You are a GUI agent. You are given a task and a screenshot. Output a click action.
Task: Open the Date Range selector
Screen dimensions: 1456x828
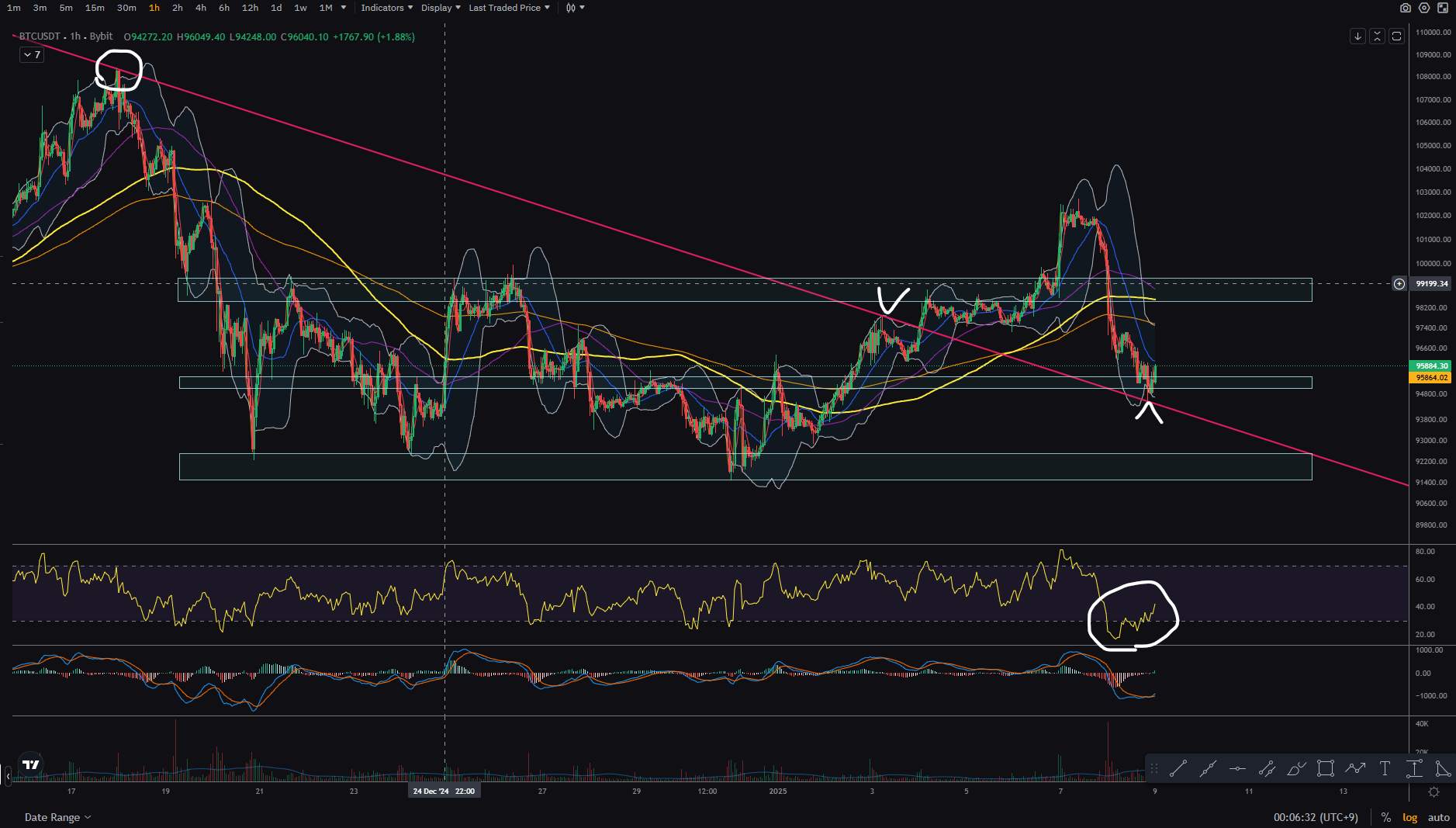pyautogui.click(x=57, y=817)
